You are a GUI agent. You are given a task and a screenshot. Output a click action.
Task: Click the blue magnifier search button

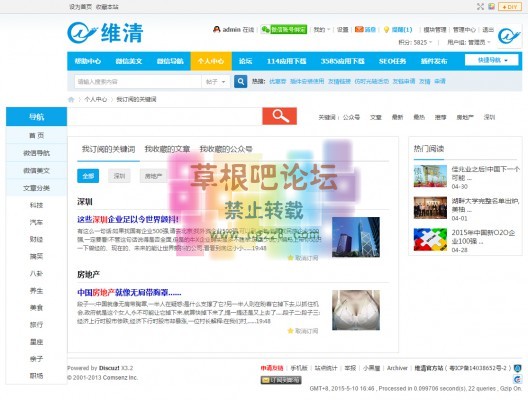coord(240,81)
